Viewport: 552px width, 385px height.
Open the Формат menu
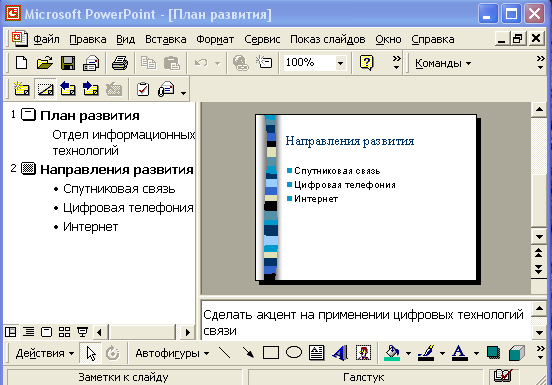tap(215, 39)
